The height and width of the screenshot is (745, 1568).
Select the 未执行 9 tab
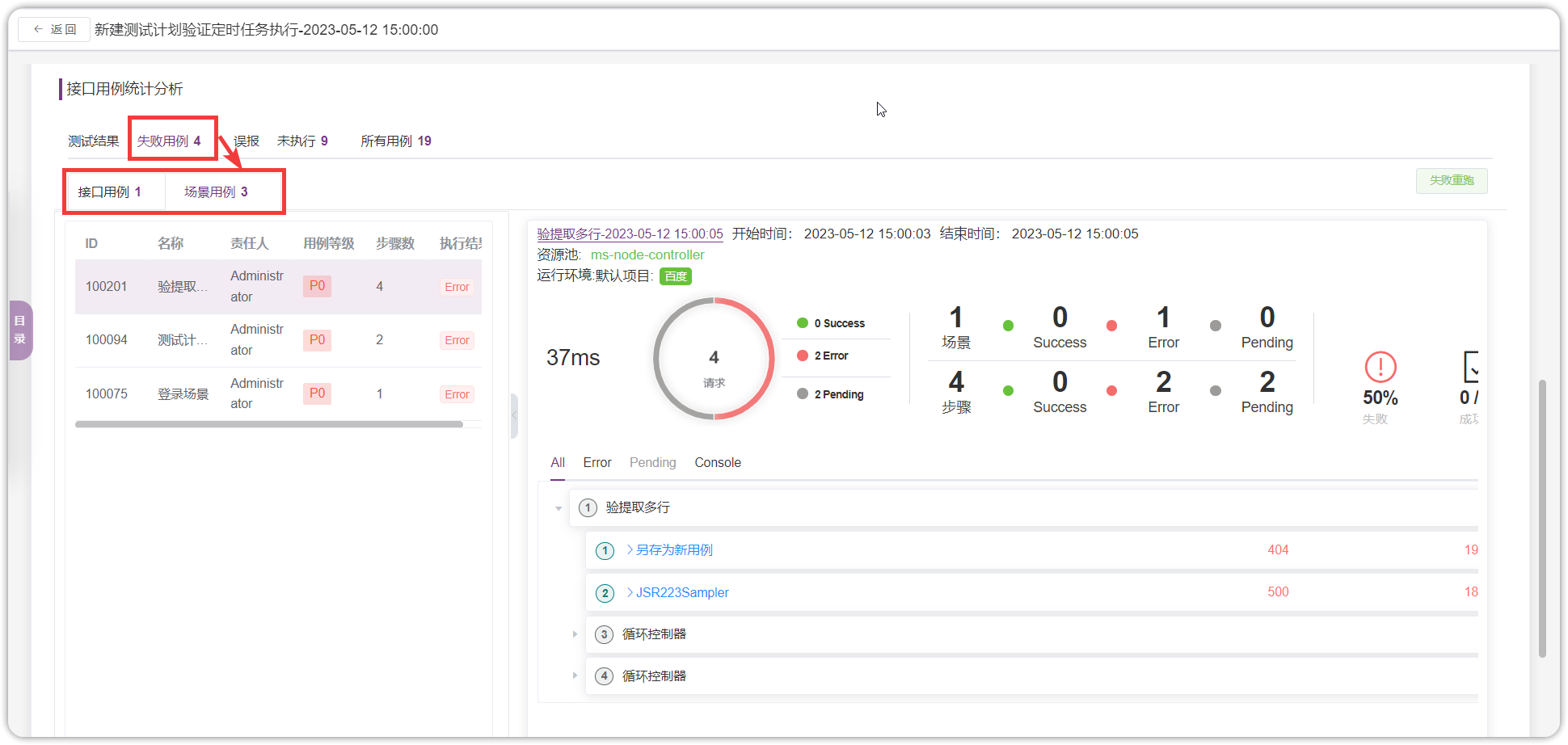click(x=302, y=141)
